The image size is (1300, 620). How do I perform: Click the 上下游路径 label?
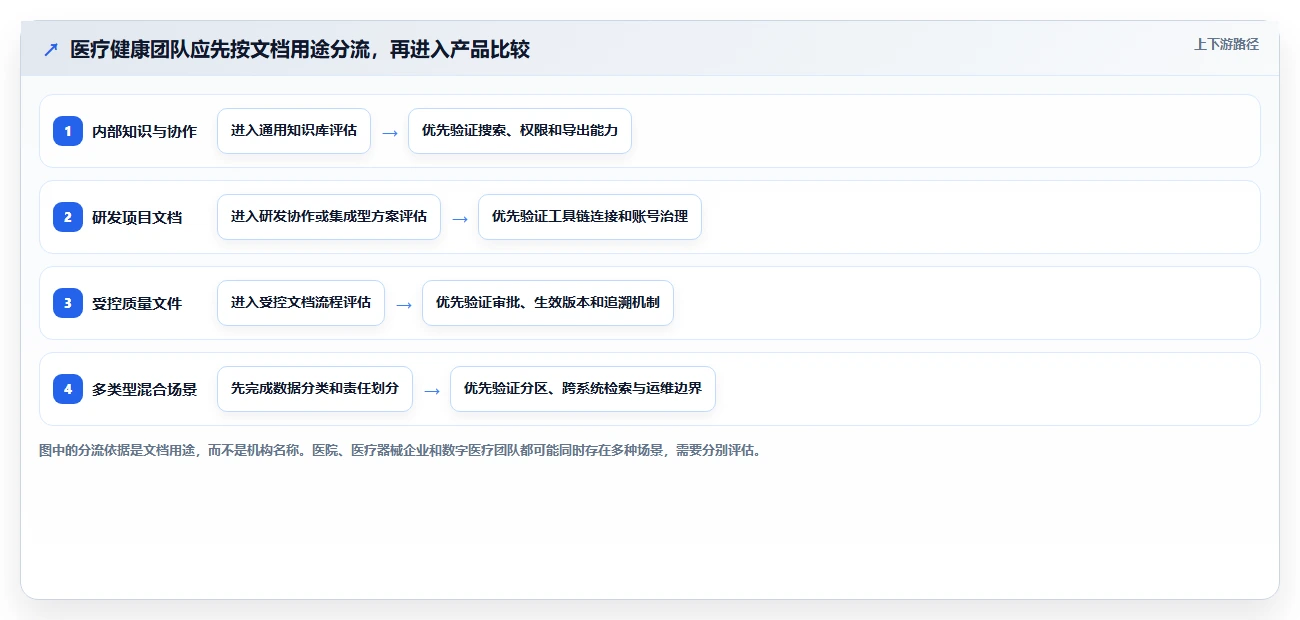tap(1226, 44)
